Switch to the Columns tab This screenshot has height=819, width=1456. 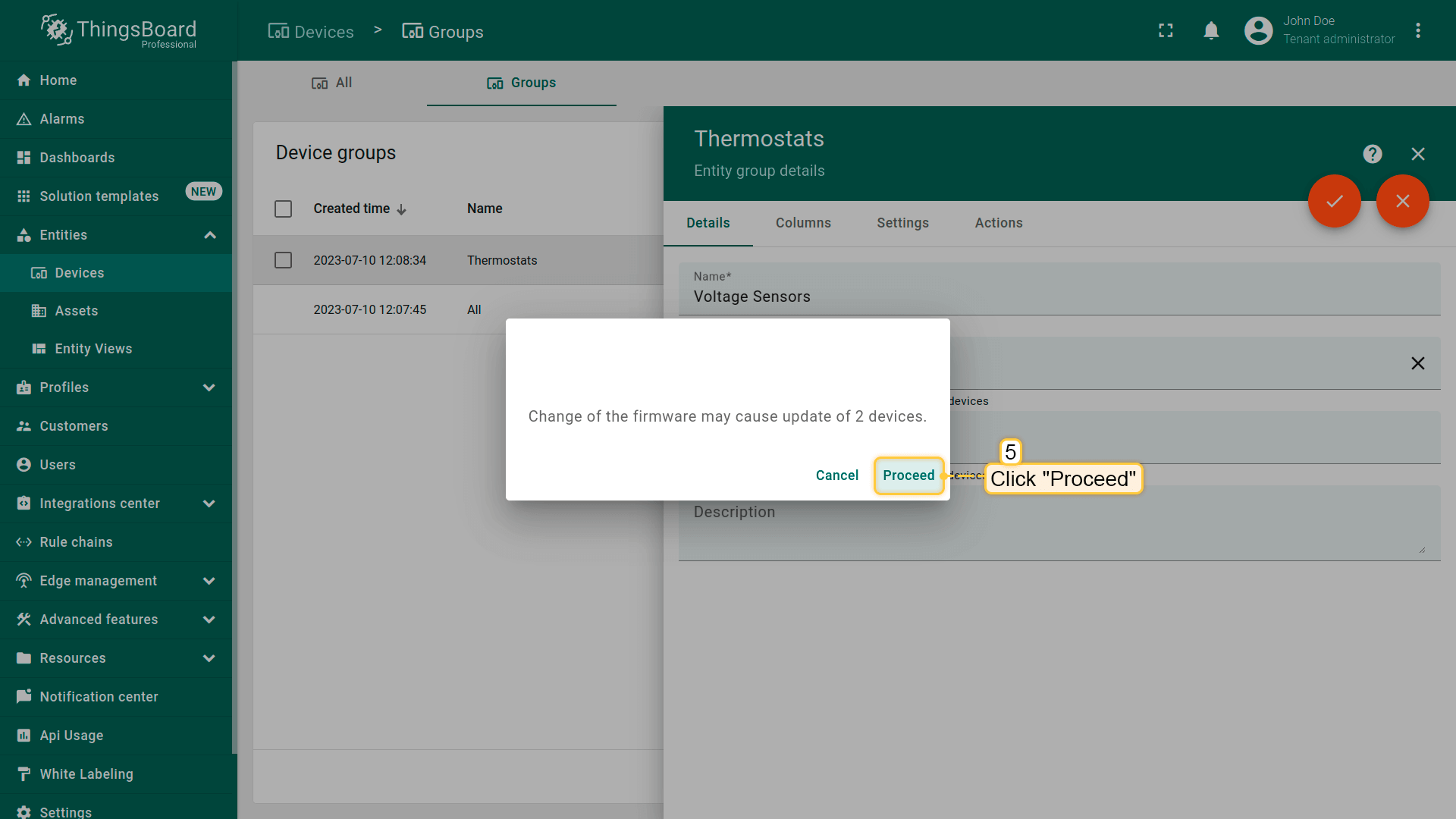[803, 223]
